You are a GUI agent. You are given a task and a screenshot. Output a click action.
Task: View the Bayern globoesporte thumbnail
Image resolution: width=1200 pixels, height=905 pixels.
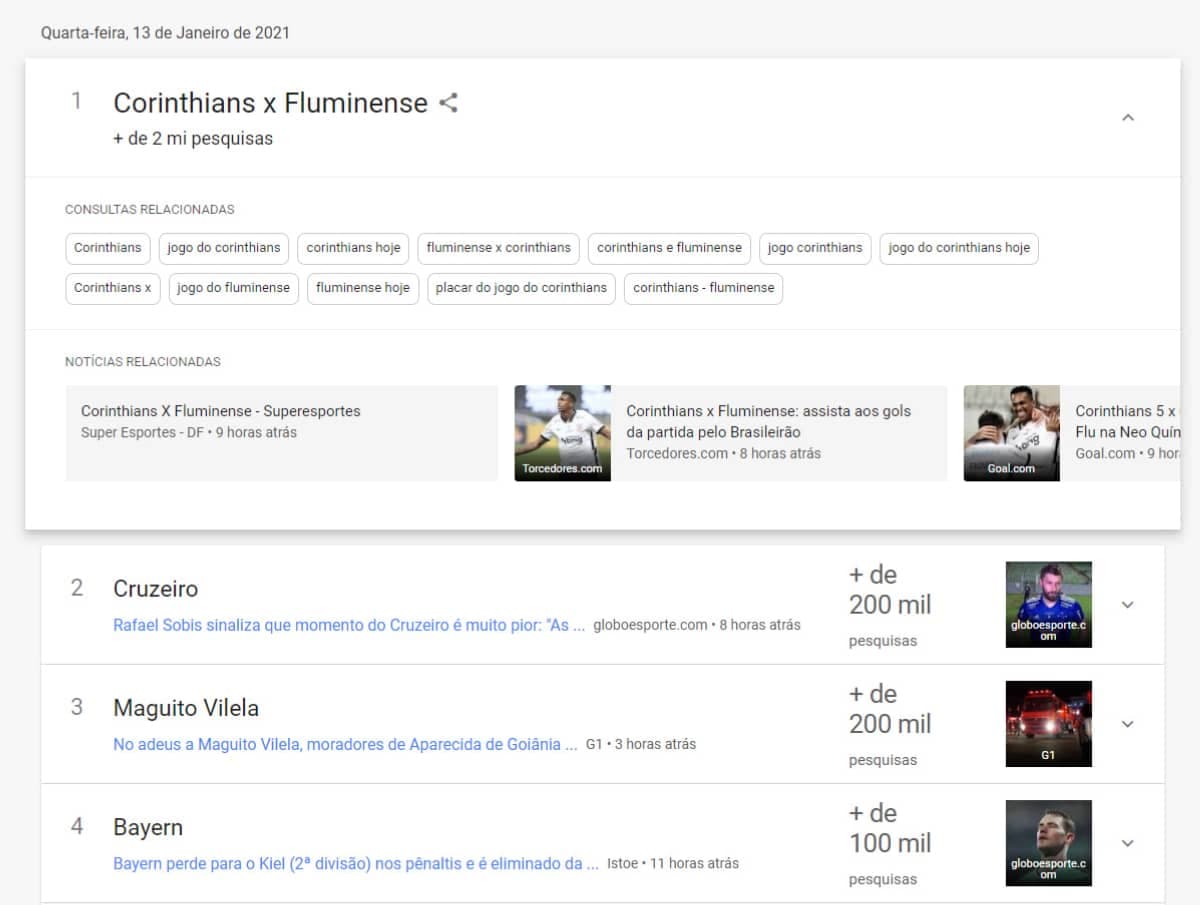point(1048,843)
